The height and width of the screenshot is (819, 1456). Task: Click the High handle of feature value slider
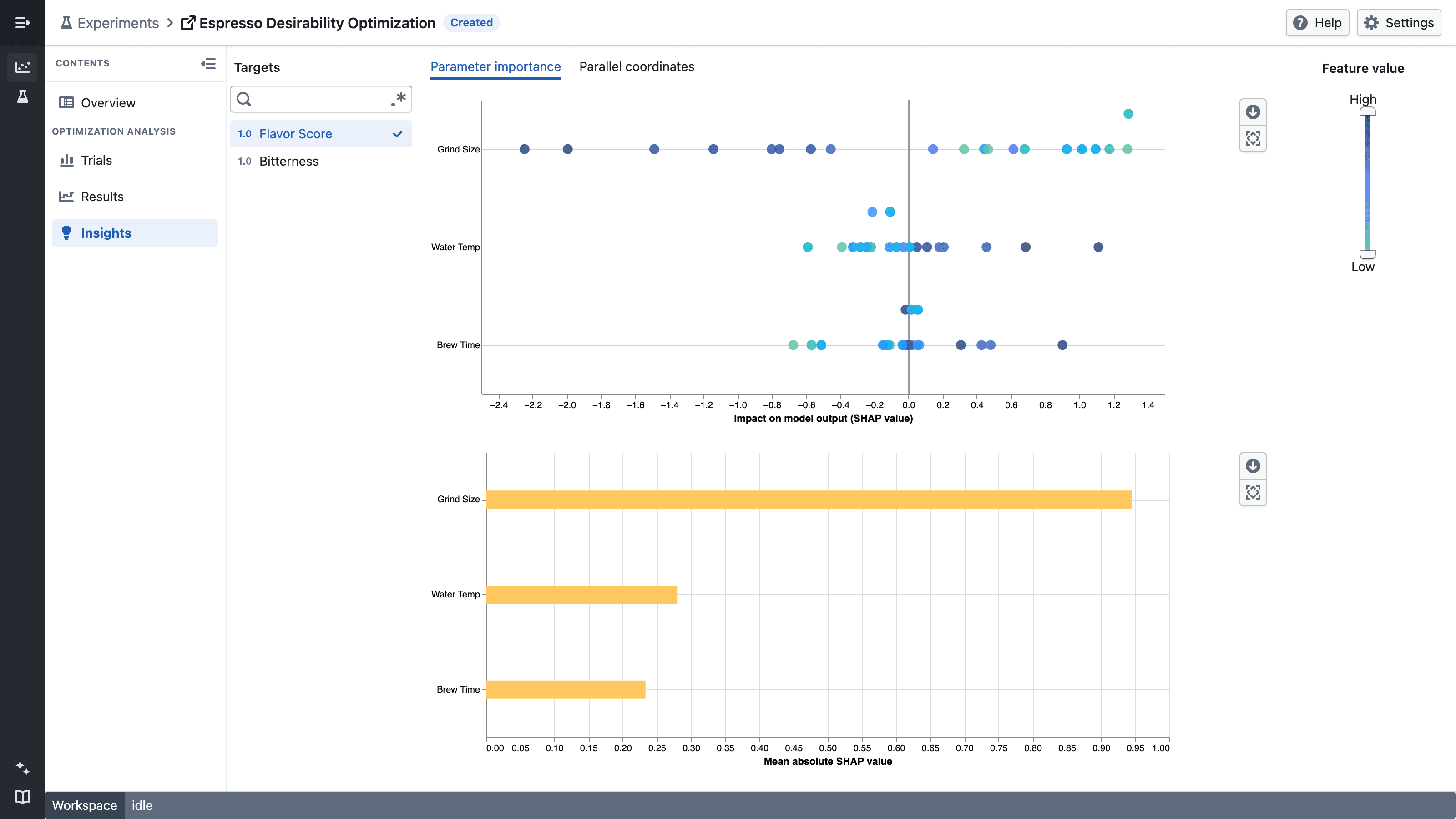point(1367,111)
